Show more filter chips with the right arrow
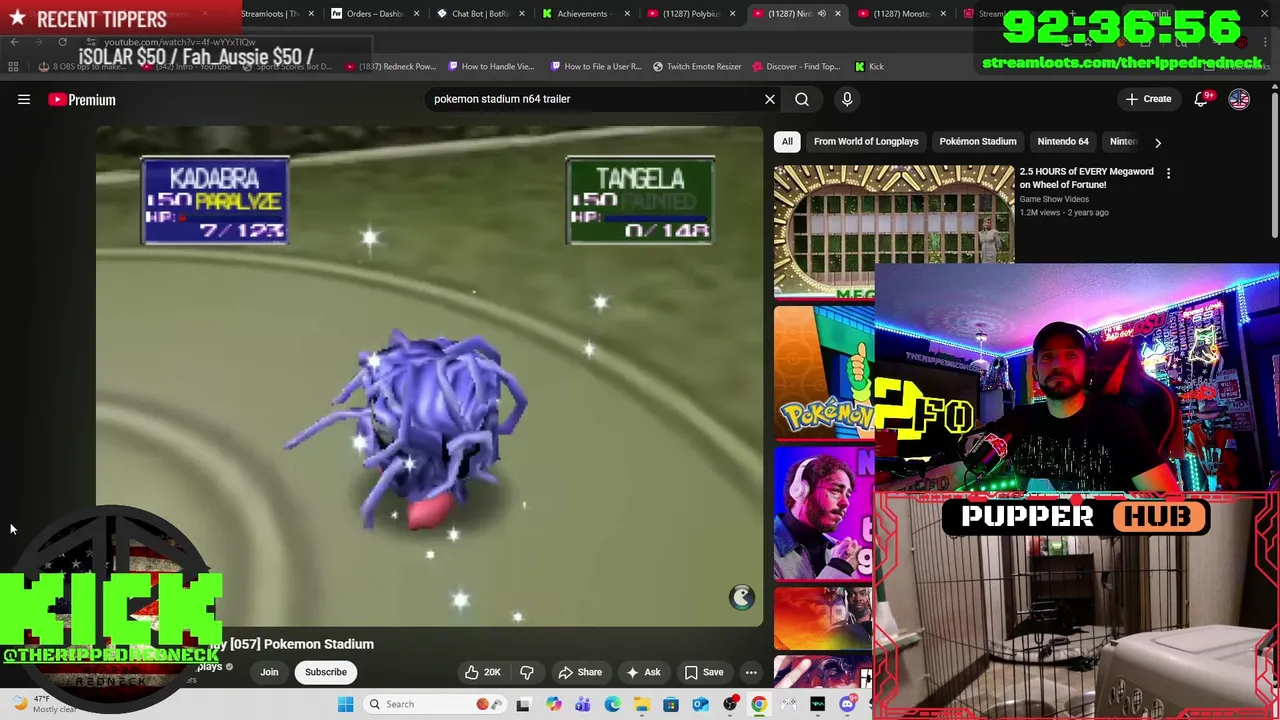Viewport: 1280px width, 720px height. pyautogui.click(x=1158, y=142)
